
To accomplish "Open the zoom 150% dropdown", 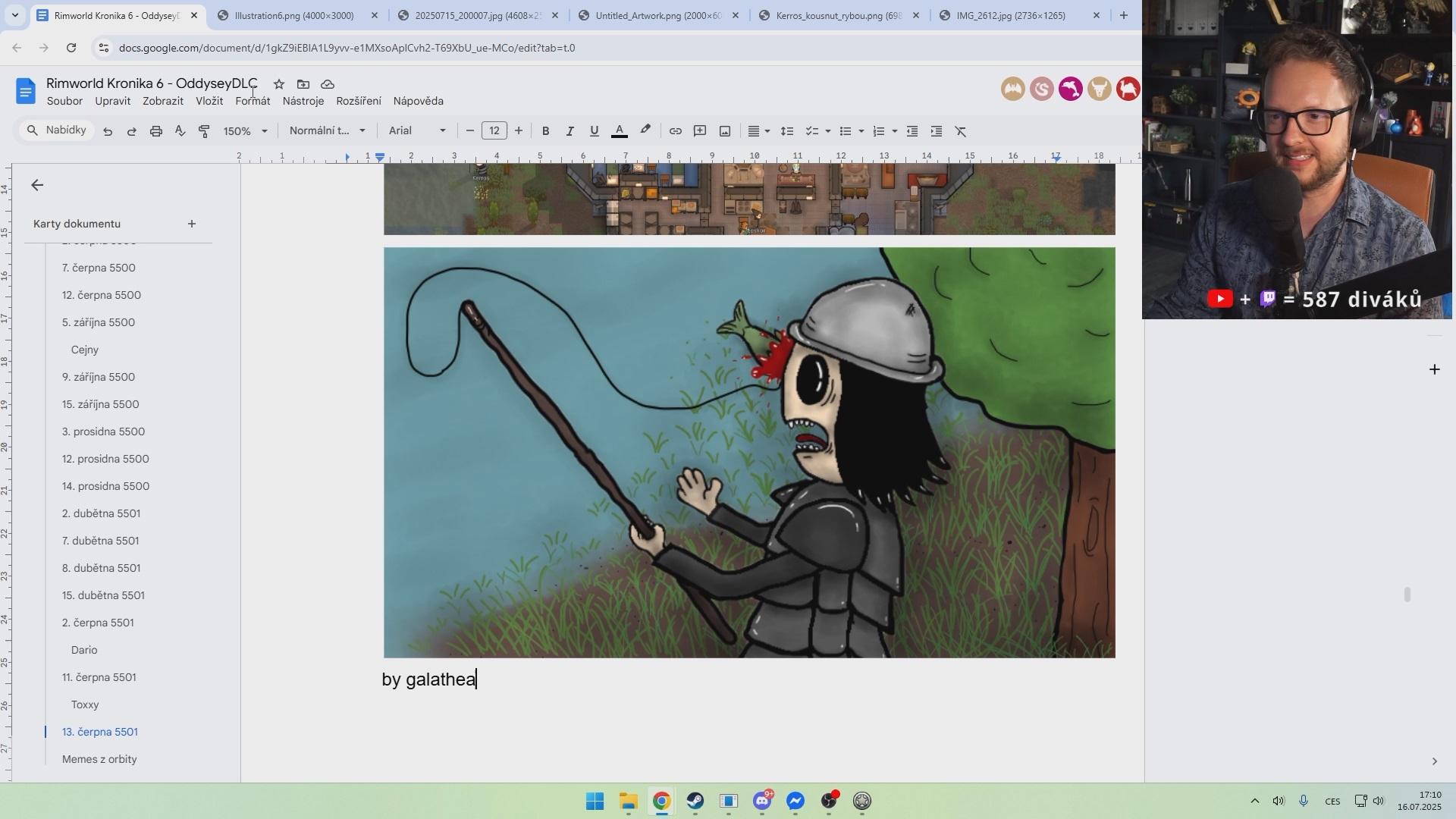I will pyautogui.click(x=246, y=131).
